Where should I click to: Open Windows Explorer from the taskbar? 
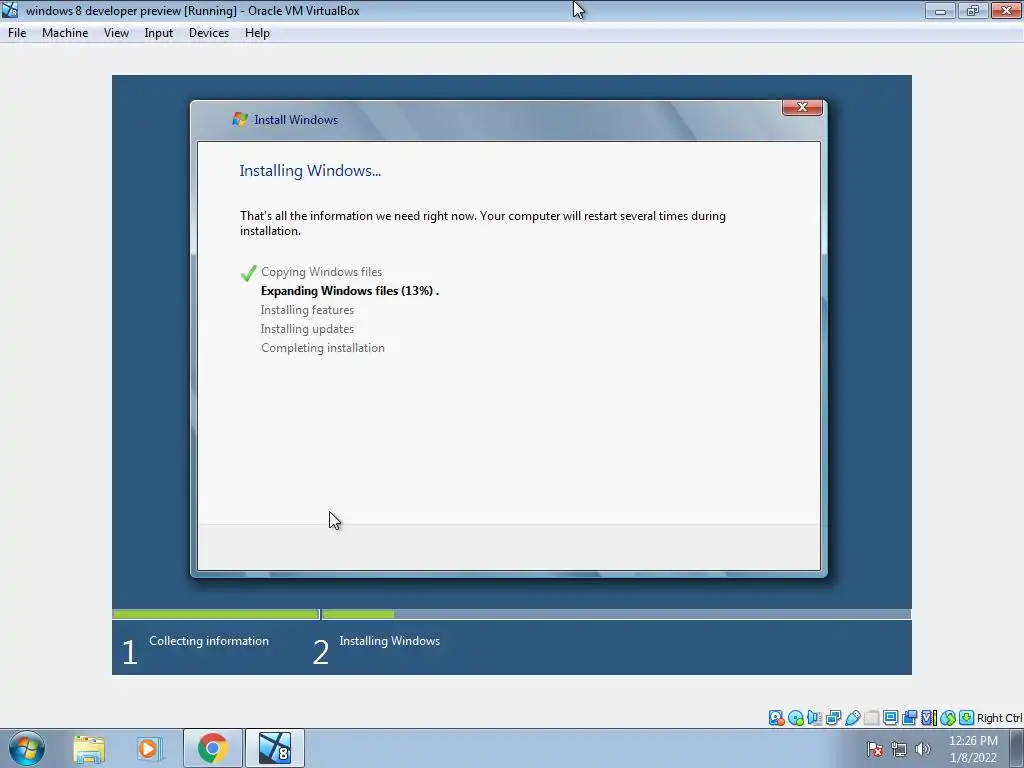point(89,748)
